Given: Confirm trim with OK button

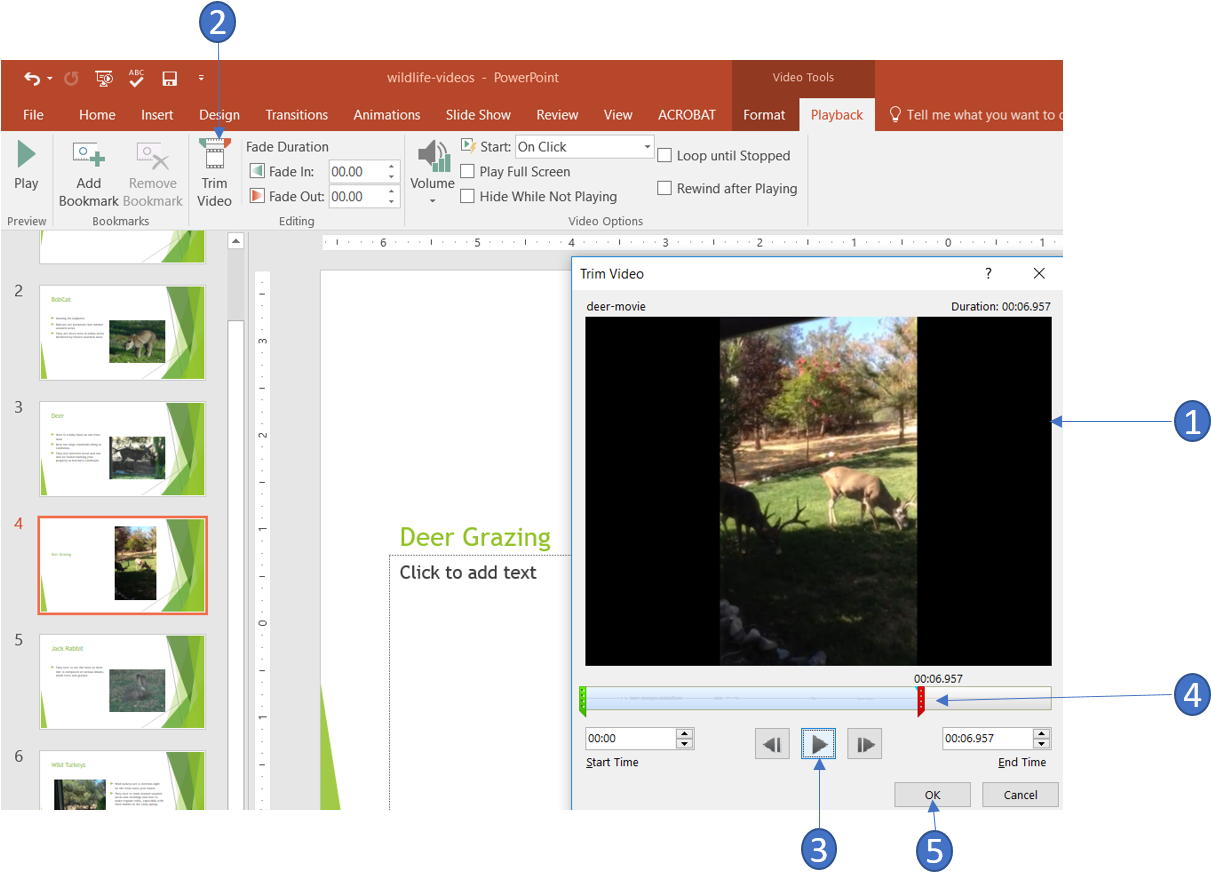Looking at the screenshot, I should pos(932,795).
